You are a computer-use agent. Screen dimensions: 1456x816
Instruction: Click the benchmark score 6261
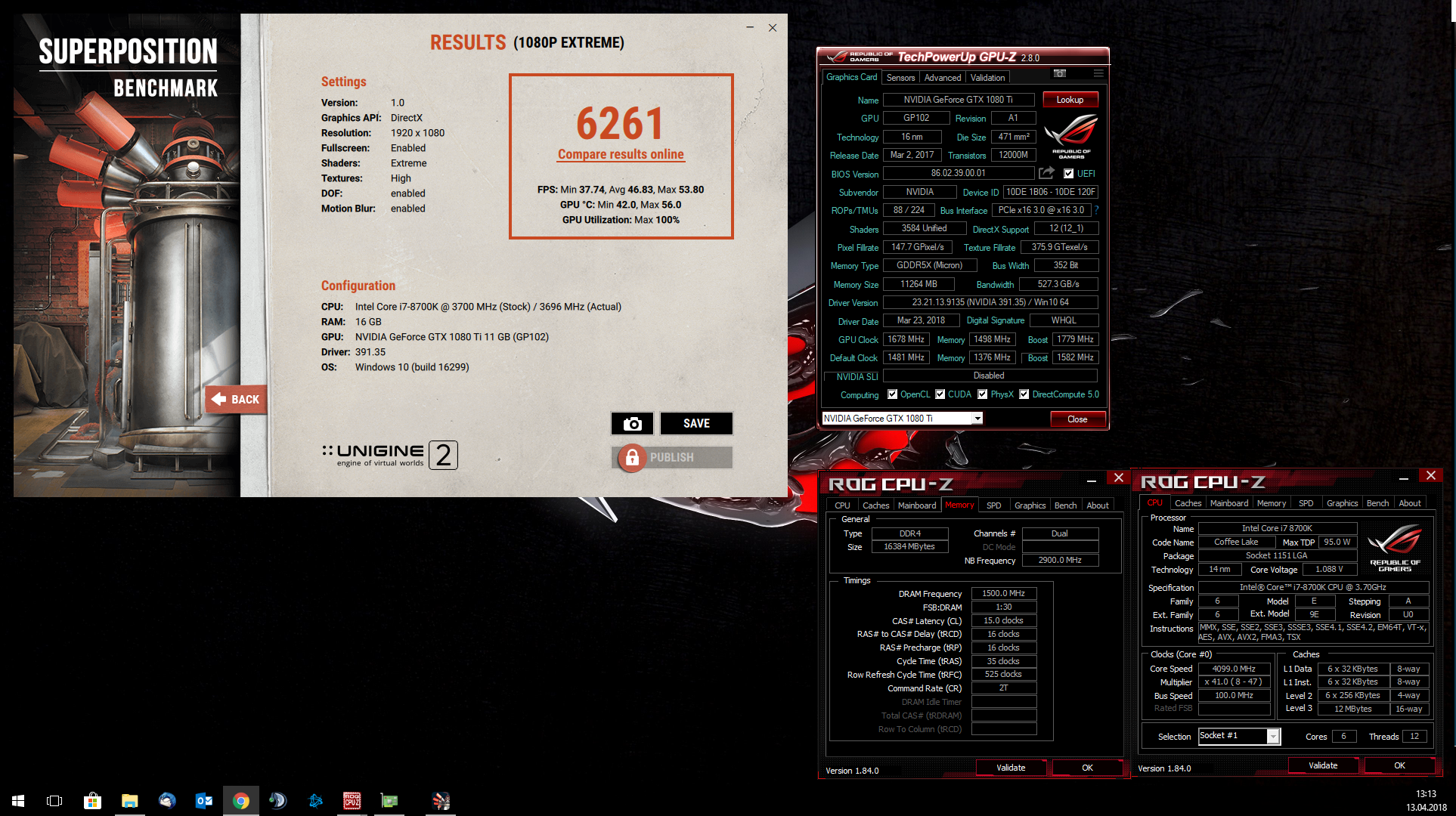[x=620, y=123]
